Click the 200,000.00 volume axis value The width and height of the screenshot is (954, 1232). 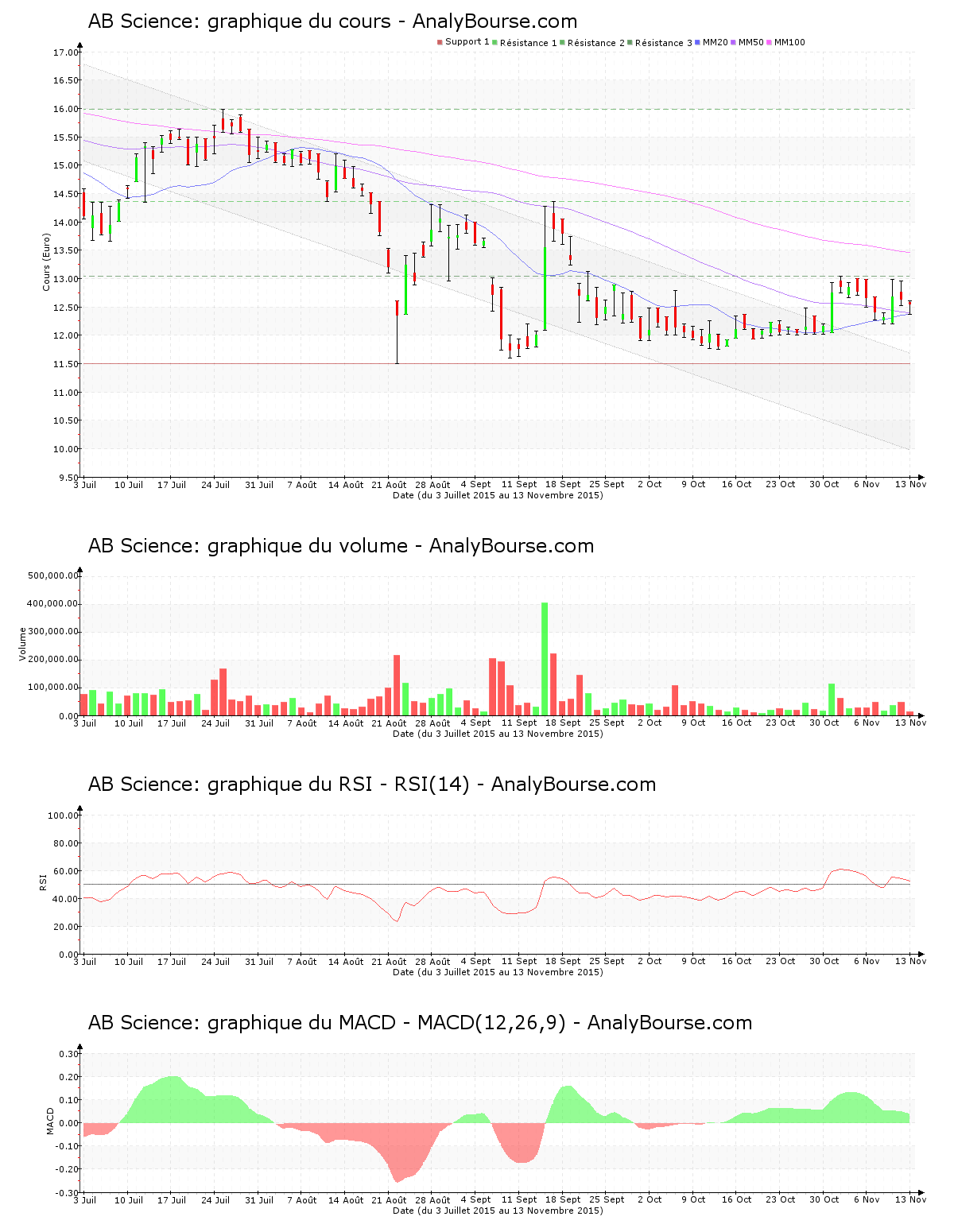click(x=53, y=660)
